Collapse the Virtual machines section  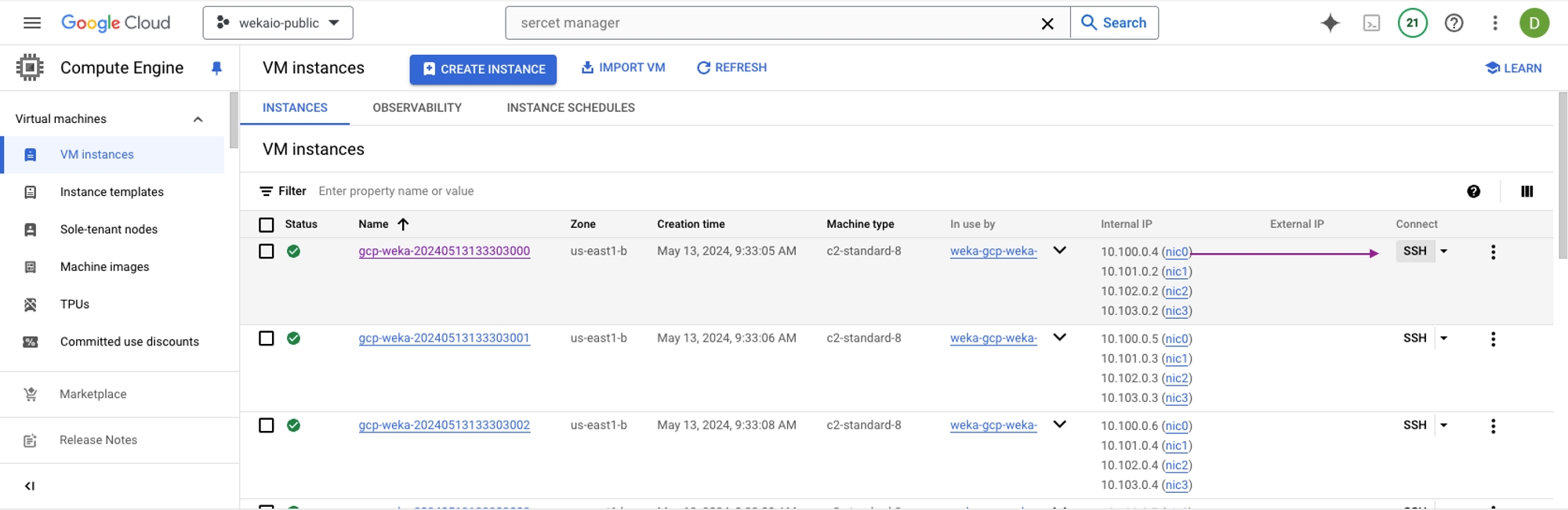click(x=198, y=119)
